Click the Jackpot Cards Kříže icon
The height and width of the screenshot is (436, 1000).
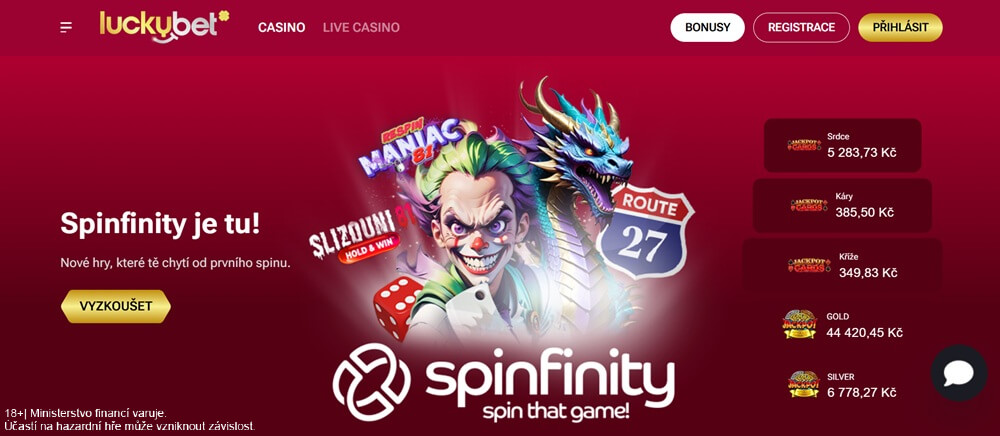point(809,265)
